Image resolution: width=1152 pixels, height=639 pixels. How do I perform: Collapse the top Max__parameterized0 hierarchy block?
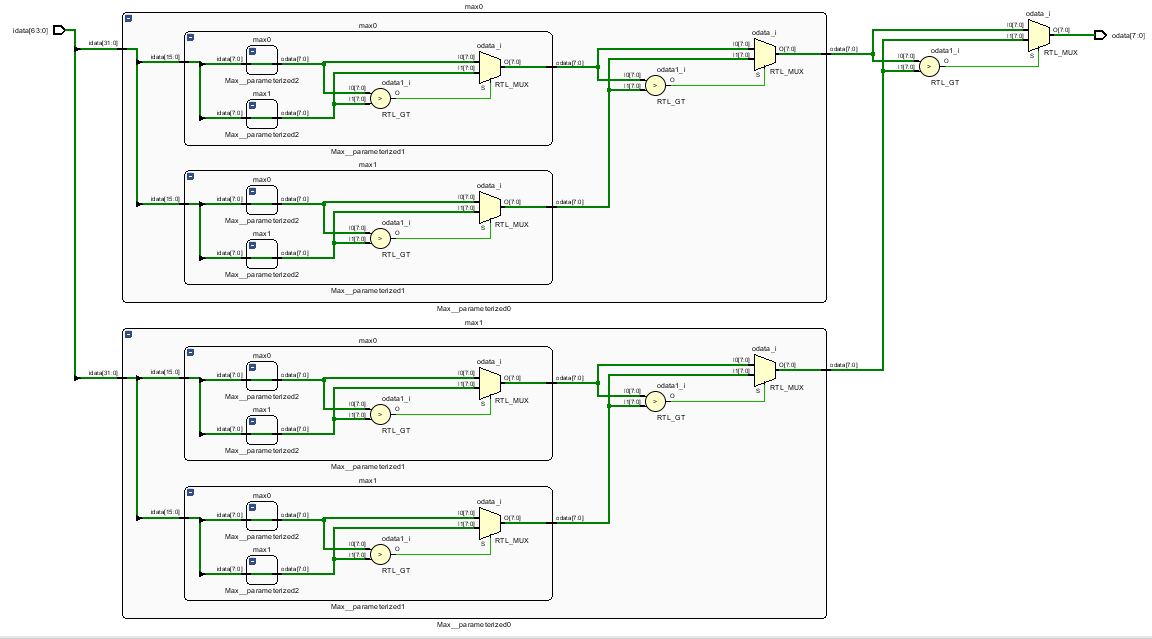pyautogui.click(x=129, y=18)
